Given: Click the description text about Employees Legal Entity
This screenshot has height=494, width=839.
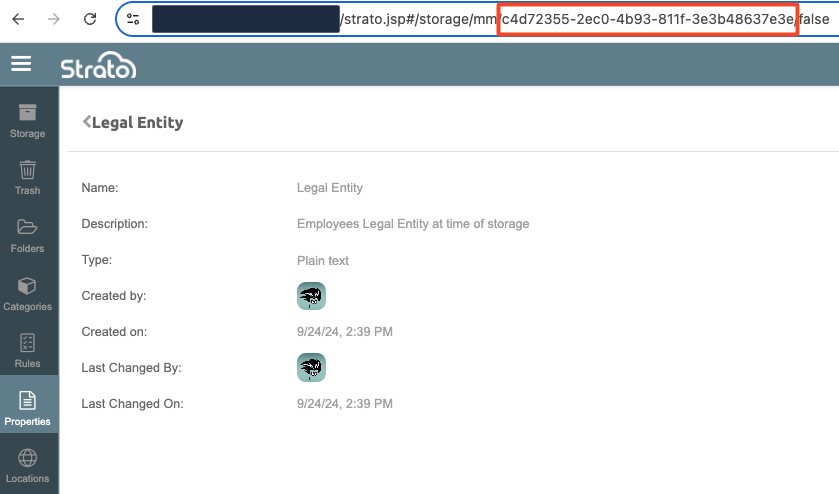Looking at the screenshot, I should (413, 224).
